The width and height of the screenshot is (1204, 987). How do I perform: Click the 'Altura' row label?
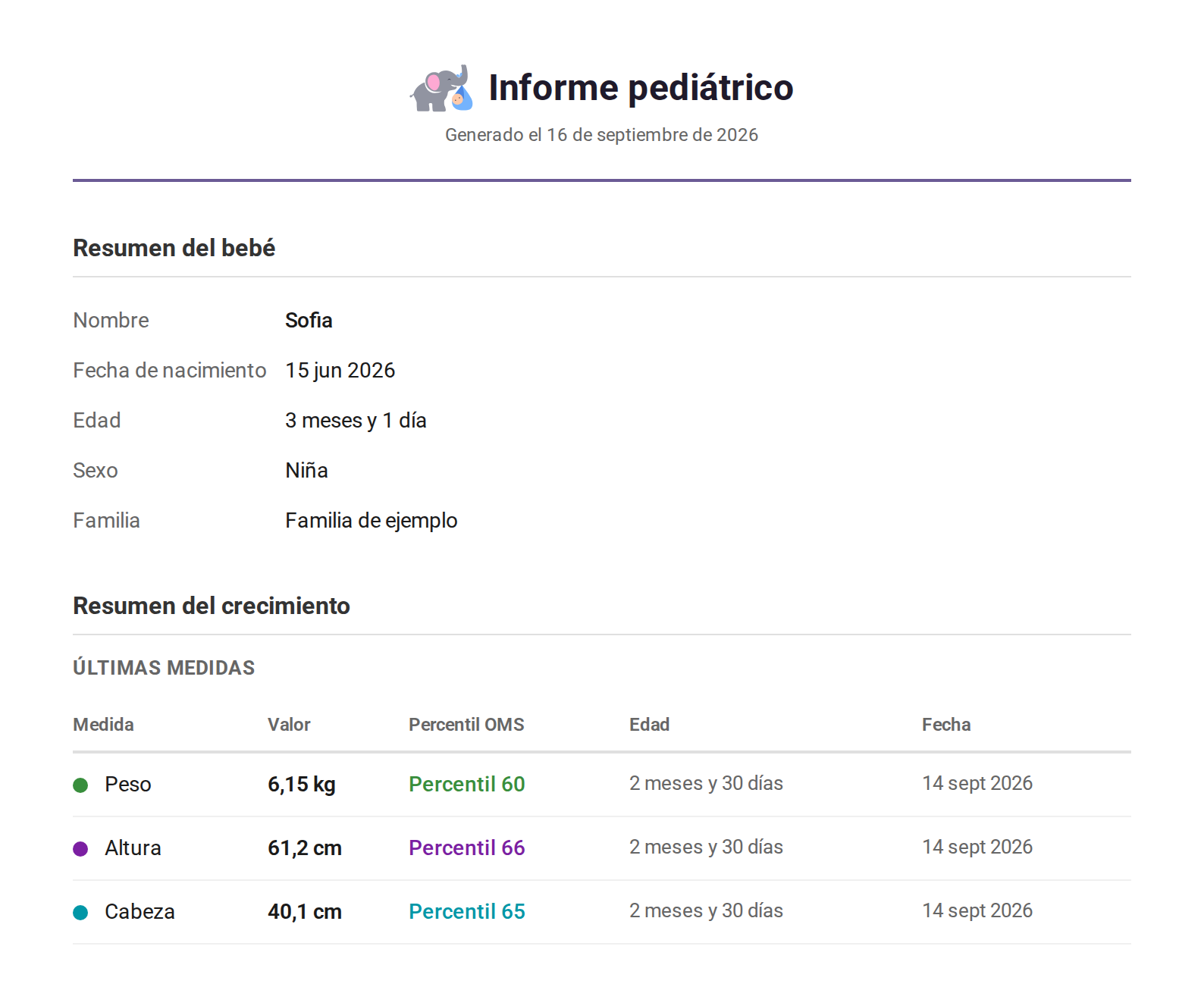tap(133, 848)
